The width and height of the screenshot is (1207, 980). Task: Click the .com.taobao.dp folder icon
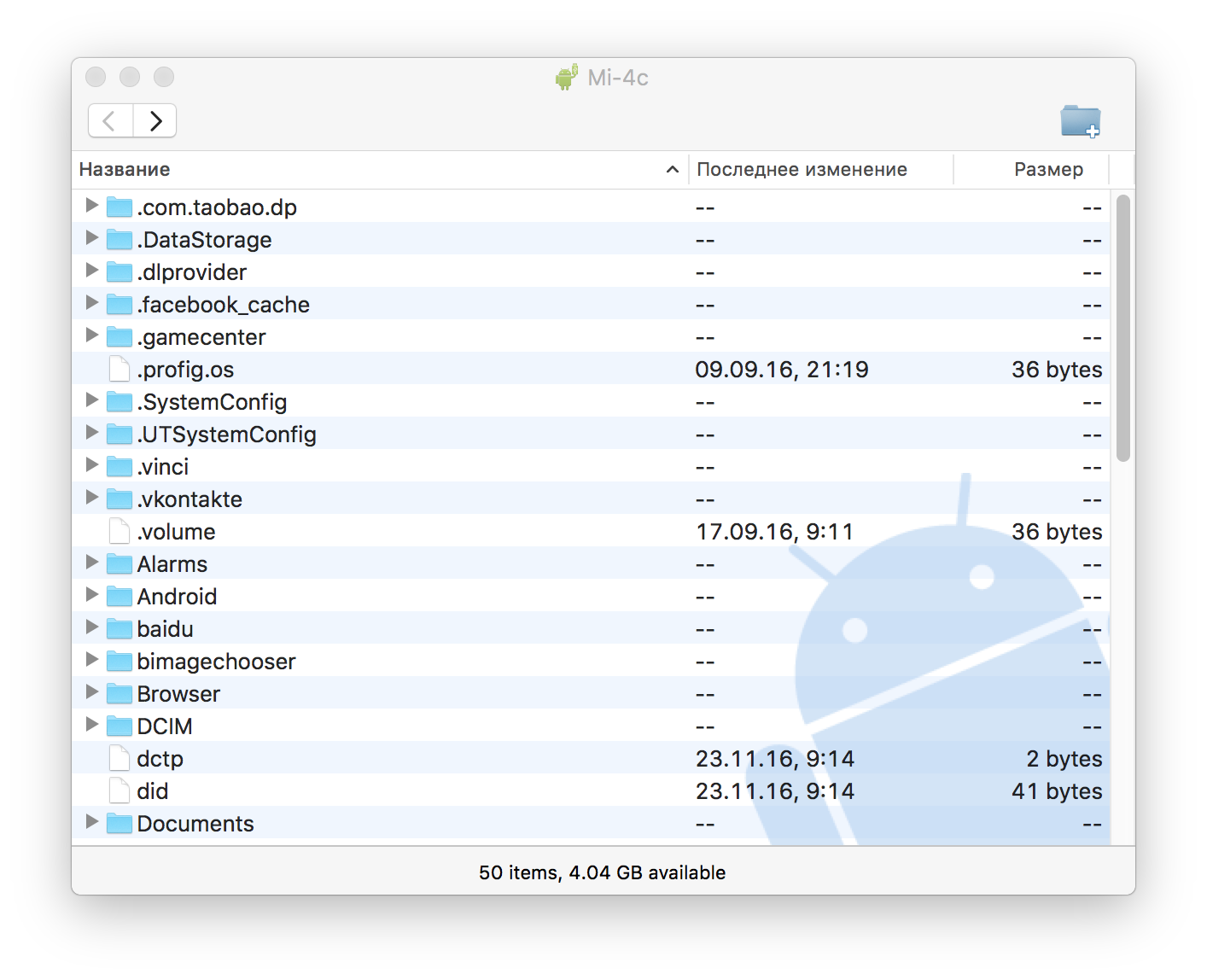tap(120, 207)
